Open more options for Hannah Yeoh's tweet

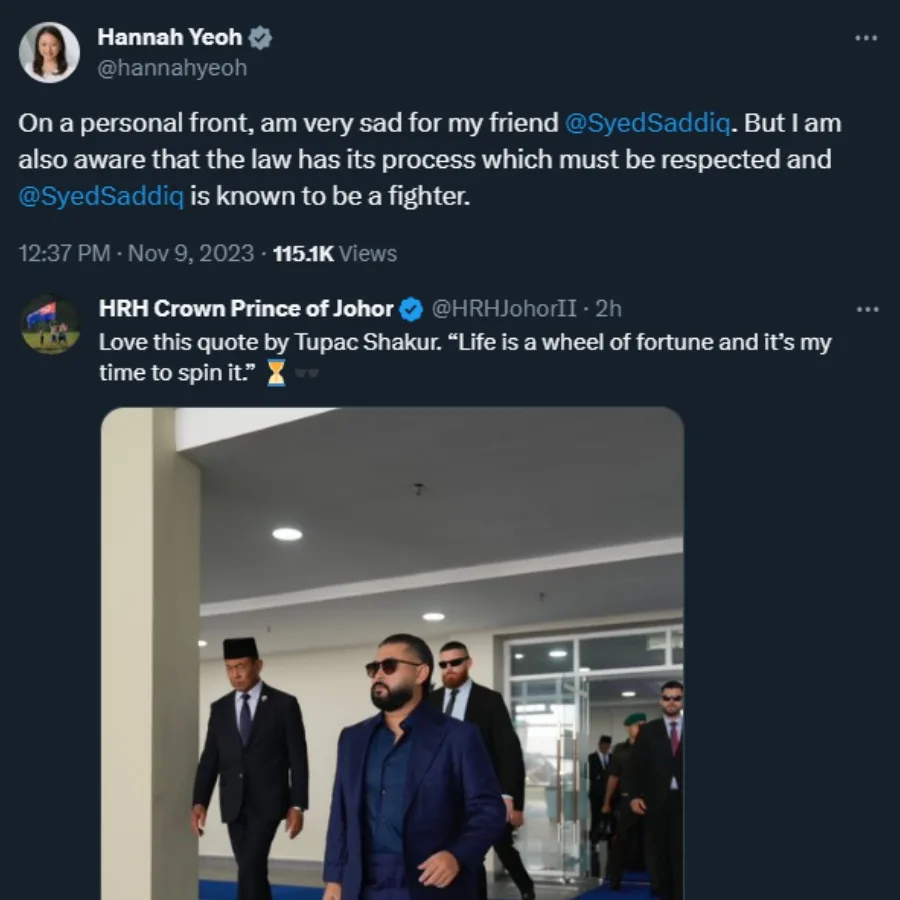pyautogui.click(x=865, y=38)
